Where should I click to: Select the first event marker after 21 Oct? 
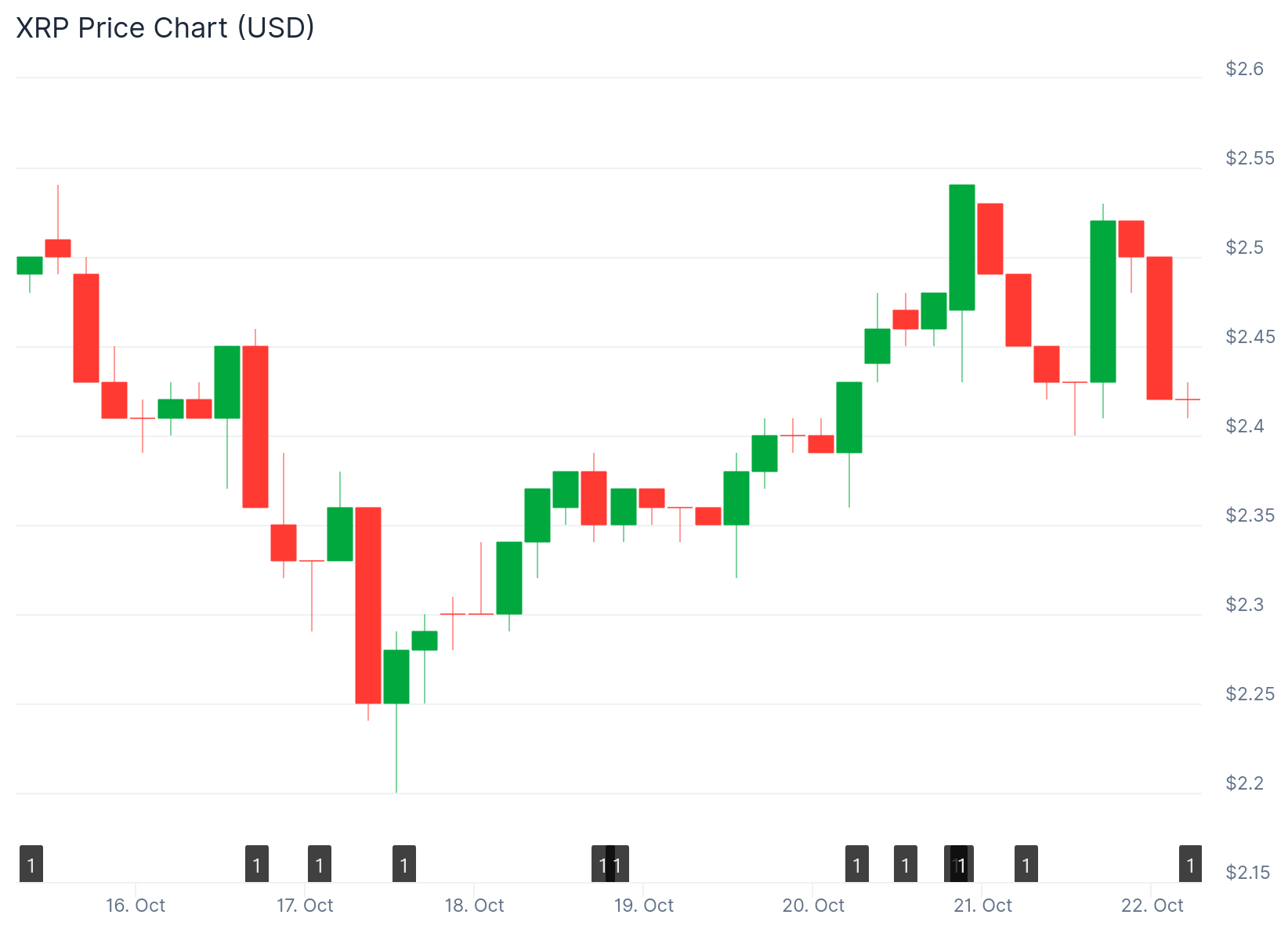pos(1026,865)
